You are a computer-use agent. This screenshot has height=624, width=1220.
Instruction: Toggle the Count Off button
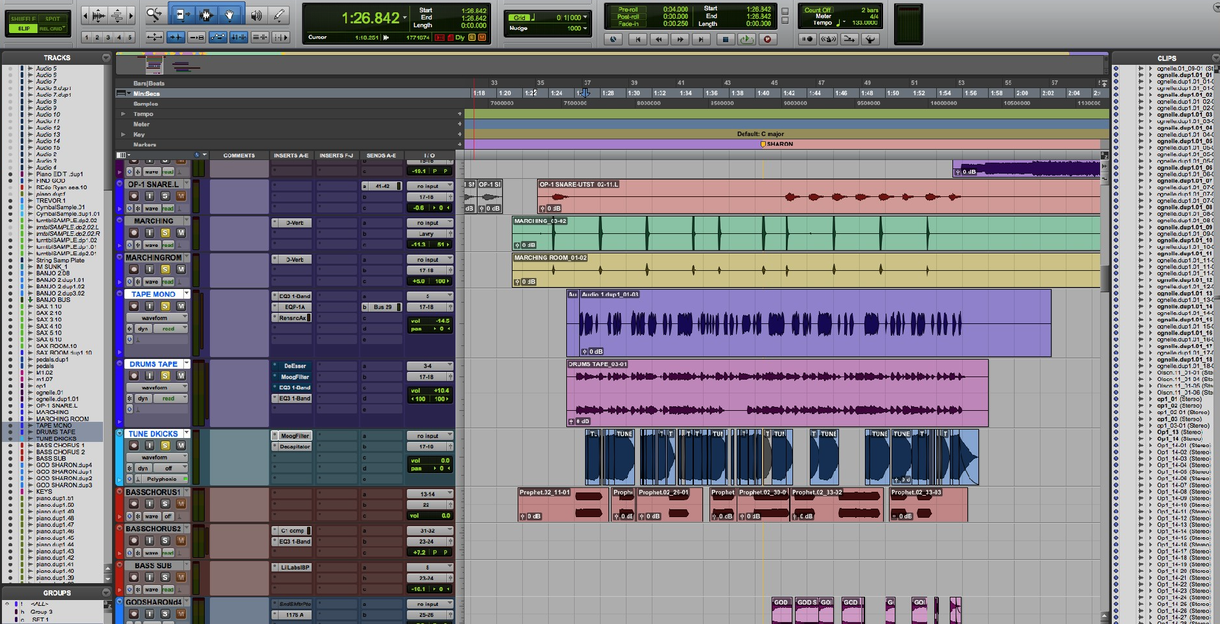818,10
